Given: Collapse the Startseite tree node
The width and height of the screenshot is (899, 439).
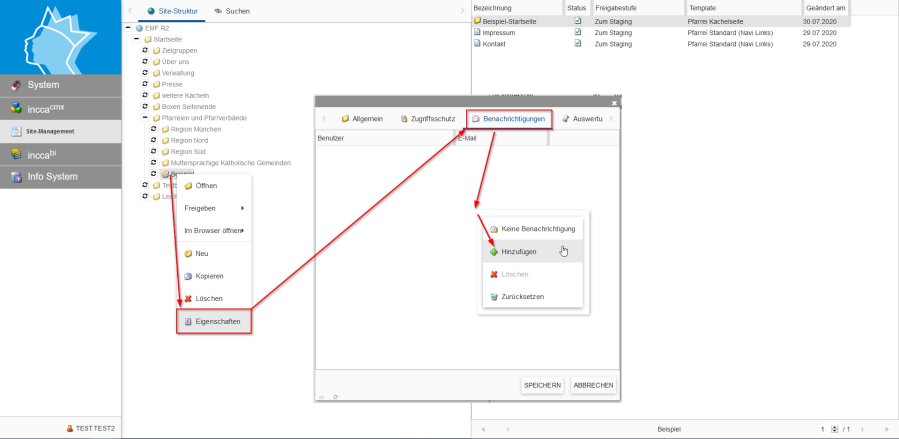Looking at the screenshot, I should pyautogui.click(x=135, y=39).
